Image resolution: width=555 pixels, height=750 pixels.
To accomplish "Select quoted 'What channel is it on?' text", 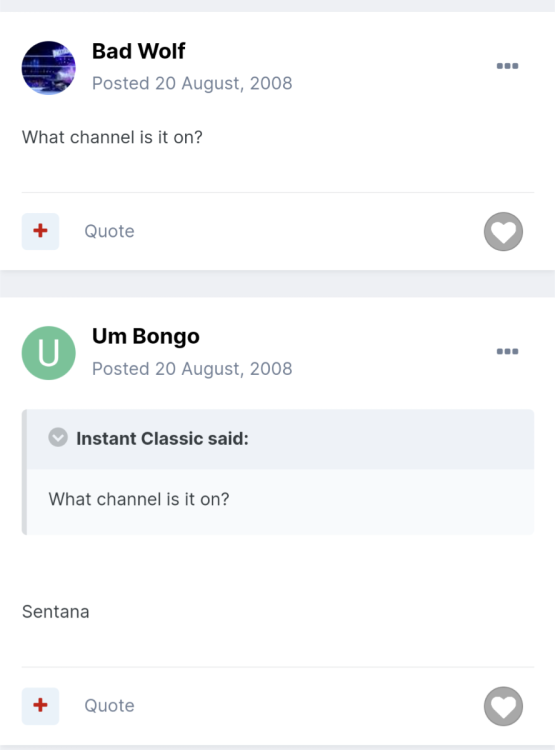I will [x=139, y=499].
